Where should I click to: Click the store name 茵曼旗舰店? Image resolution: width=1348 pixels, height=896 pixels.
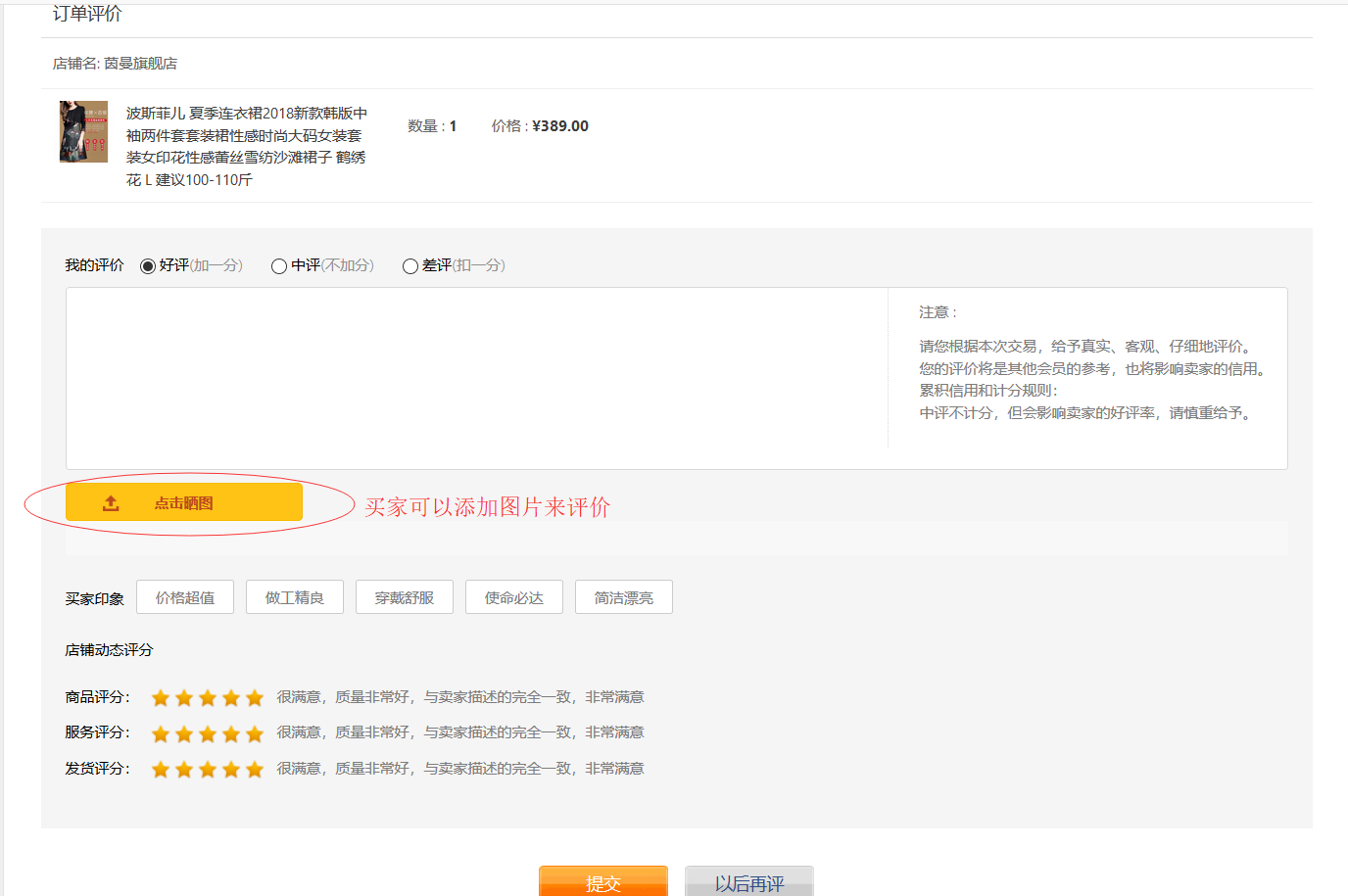(x=141, y=64)
